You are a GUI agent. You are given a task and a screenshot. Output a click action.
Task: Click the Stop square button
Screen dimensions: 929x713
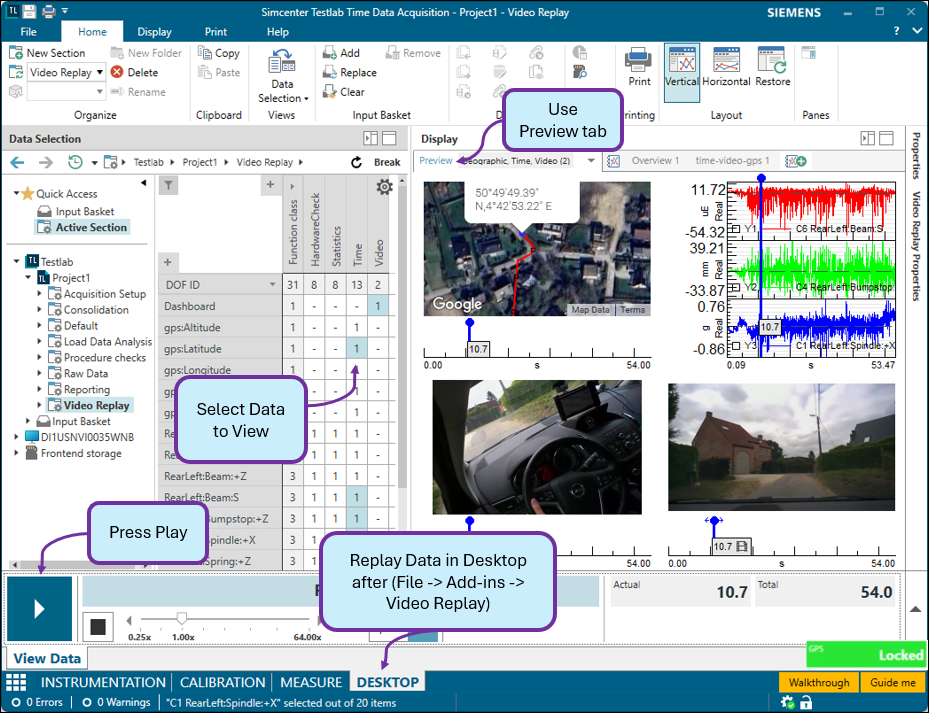pyautogui.click(x=97, y=627)
